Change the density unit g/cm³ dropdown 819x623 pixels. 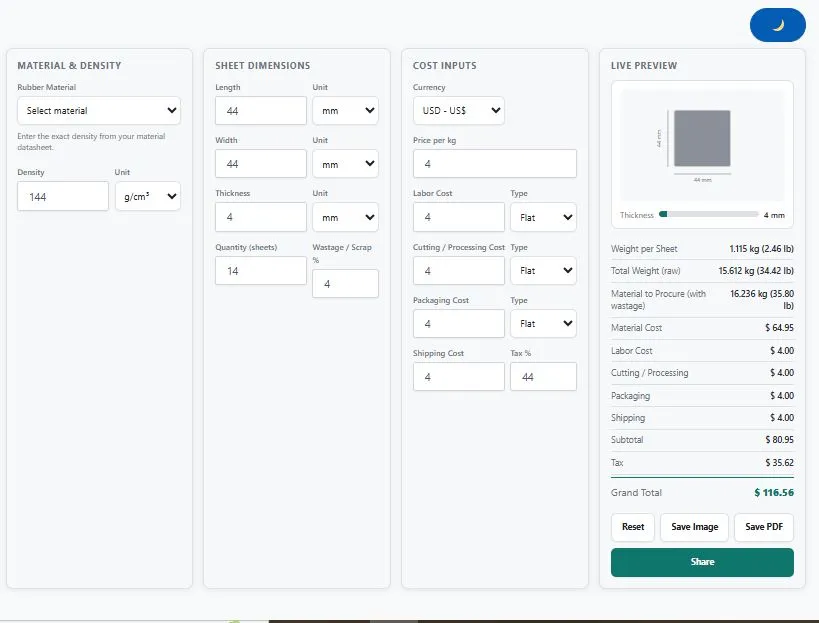[148, 196]
